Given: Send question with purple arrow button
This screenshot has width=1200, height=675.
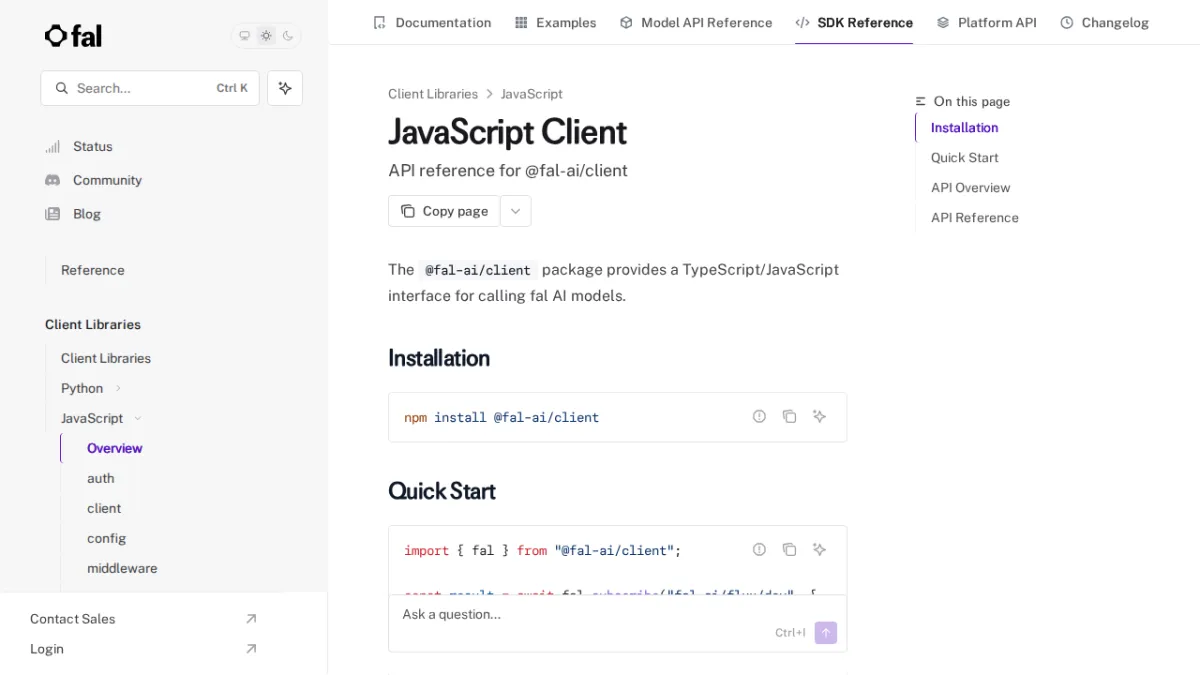Looking at the screenshot, I should [826, 633].
